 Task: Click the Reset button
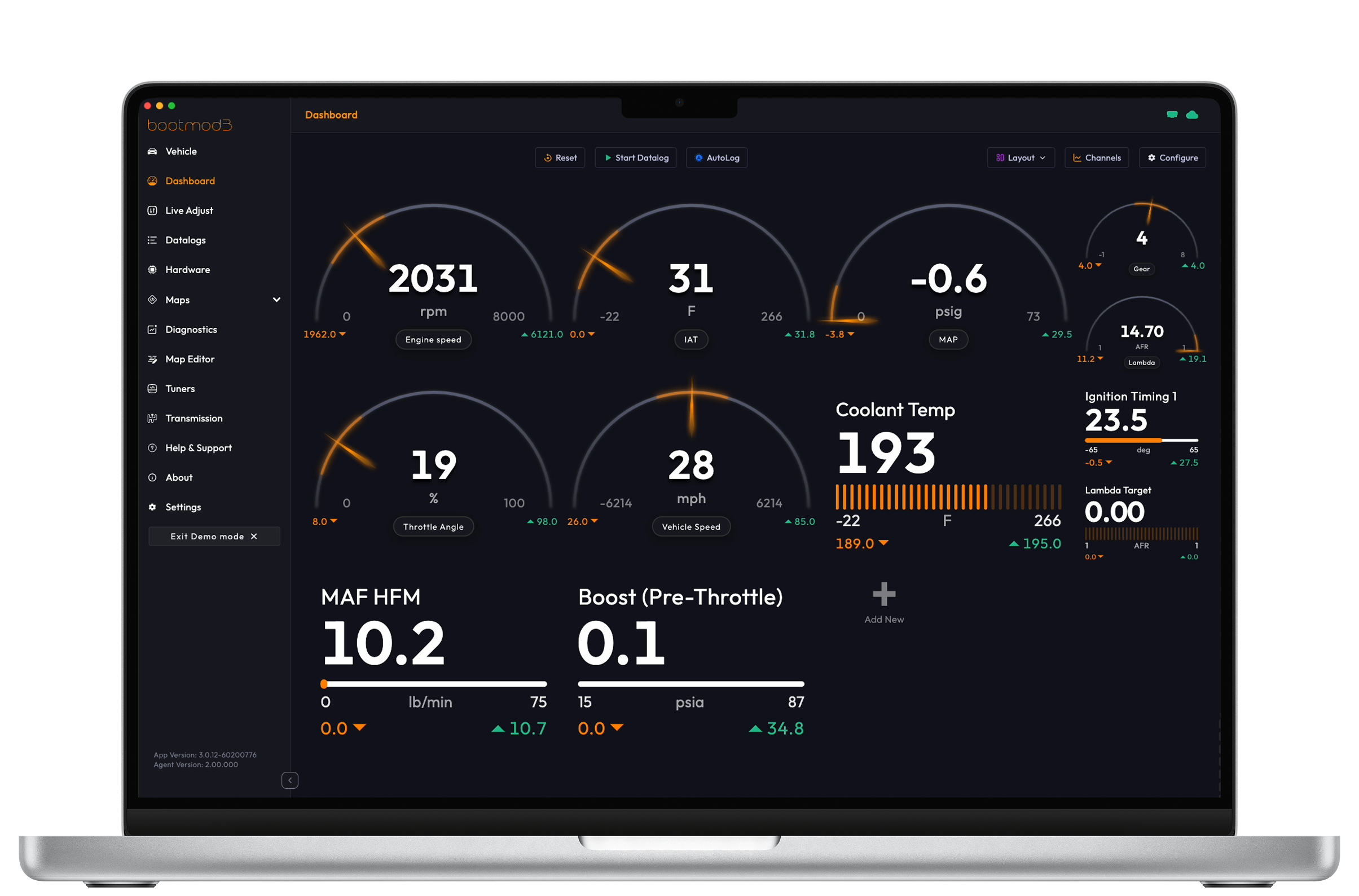point(560,159)
